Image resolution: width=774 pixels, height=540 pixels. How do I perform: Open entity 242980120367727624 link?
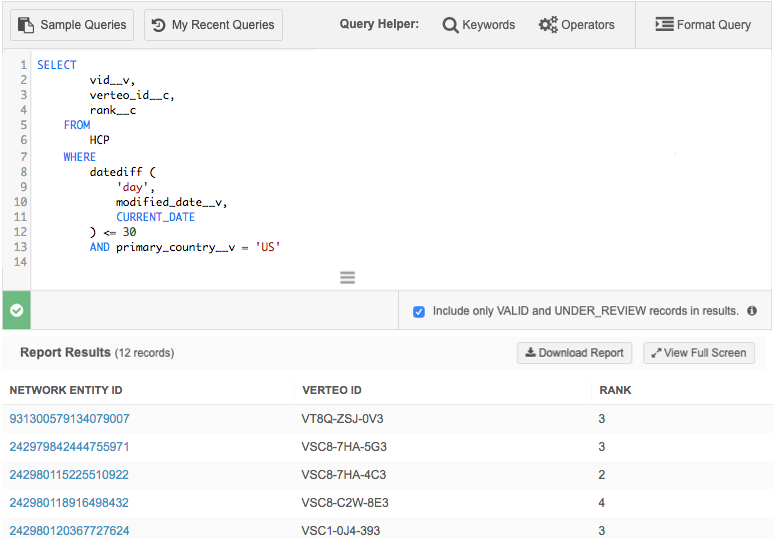click(69, 530)
